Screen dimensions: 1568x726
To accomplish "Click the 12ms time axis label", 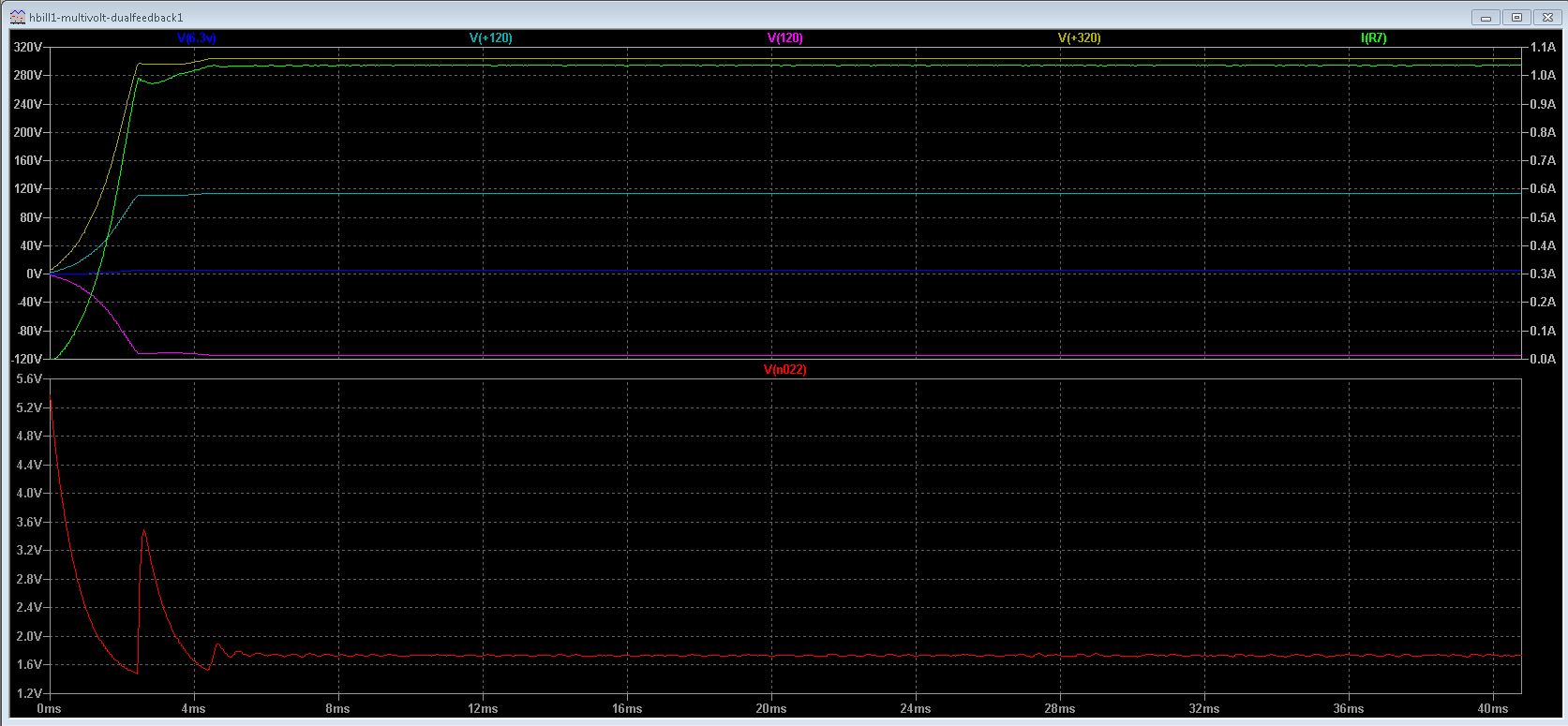I will point(483,709).
